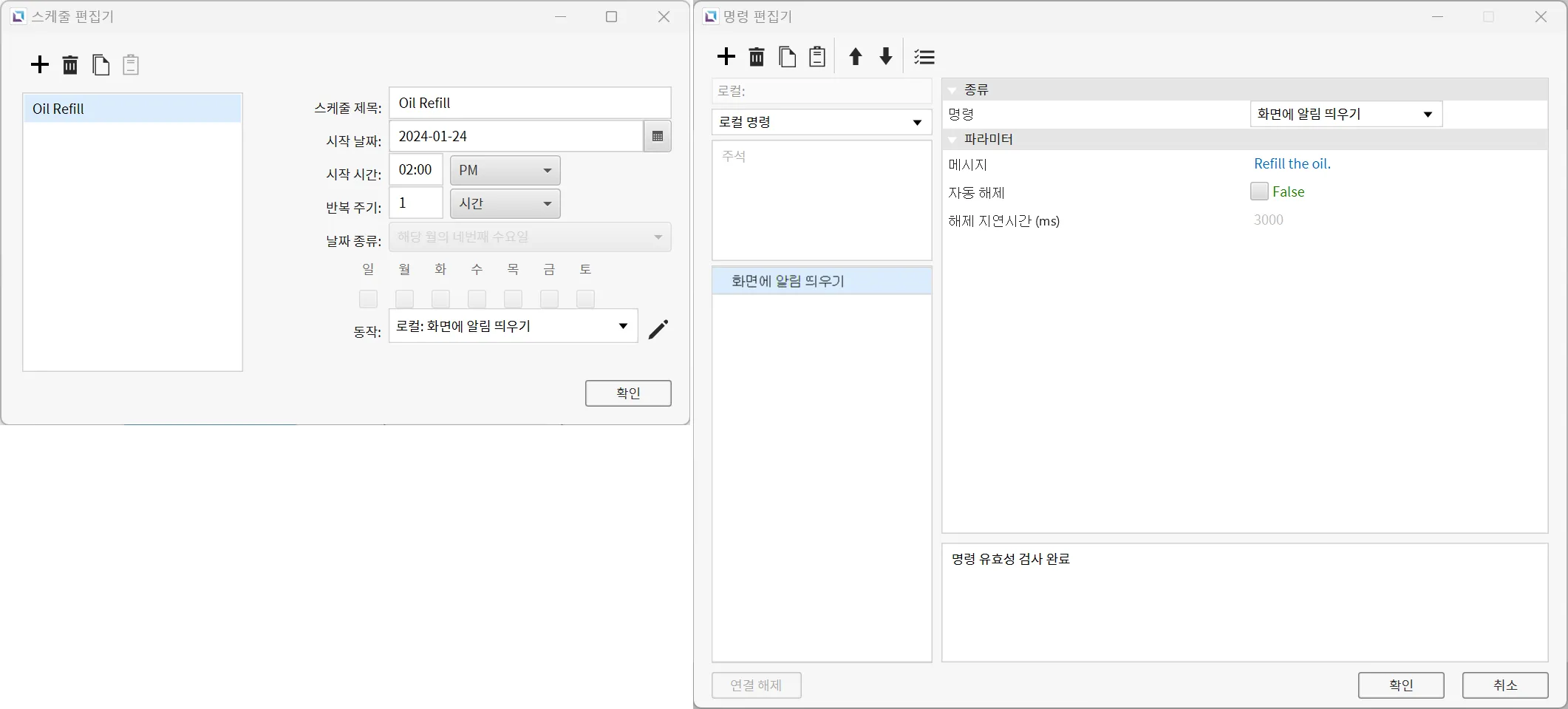The width and height of the screenshot is (1568, 709).
Task: Click 취소 button in command editor
Action: point(1504,685)
